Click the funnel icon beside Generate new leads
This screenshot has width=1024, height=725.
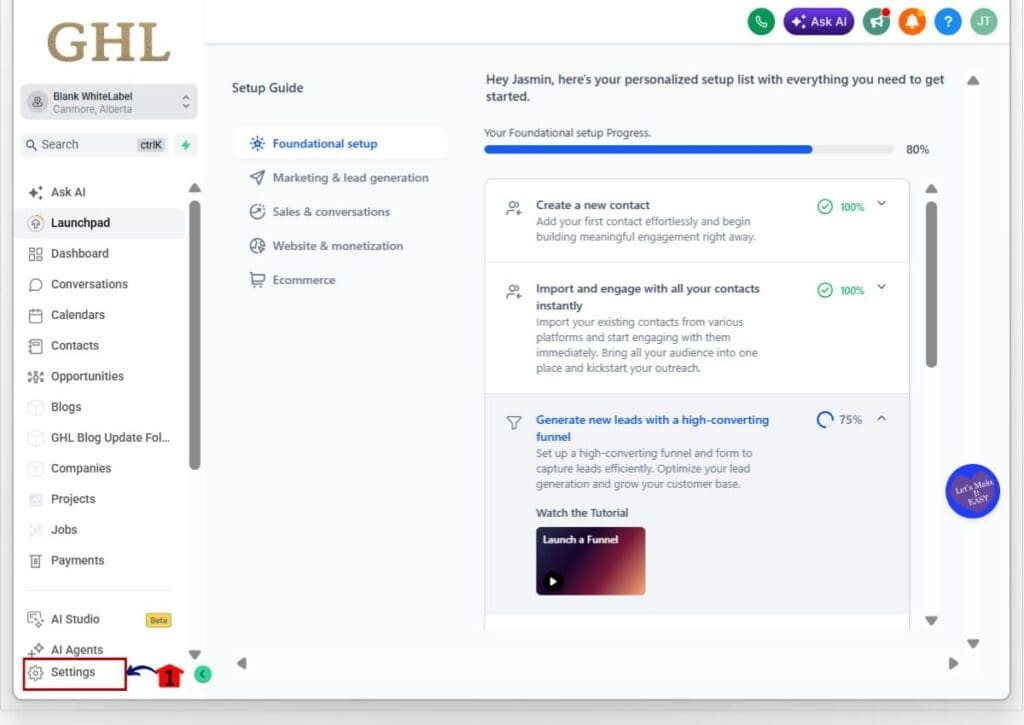[514, 423]
